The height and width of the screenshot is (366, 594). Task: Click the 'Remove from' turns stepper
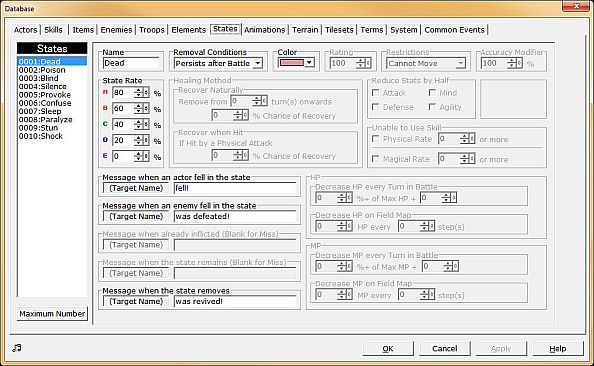[260, 101]
